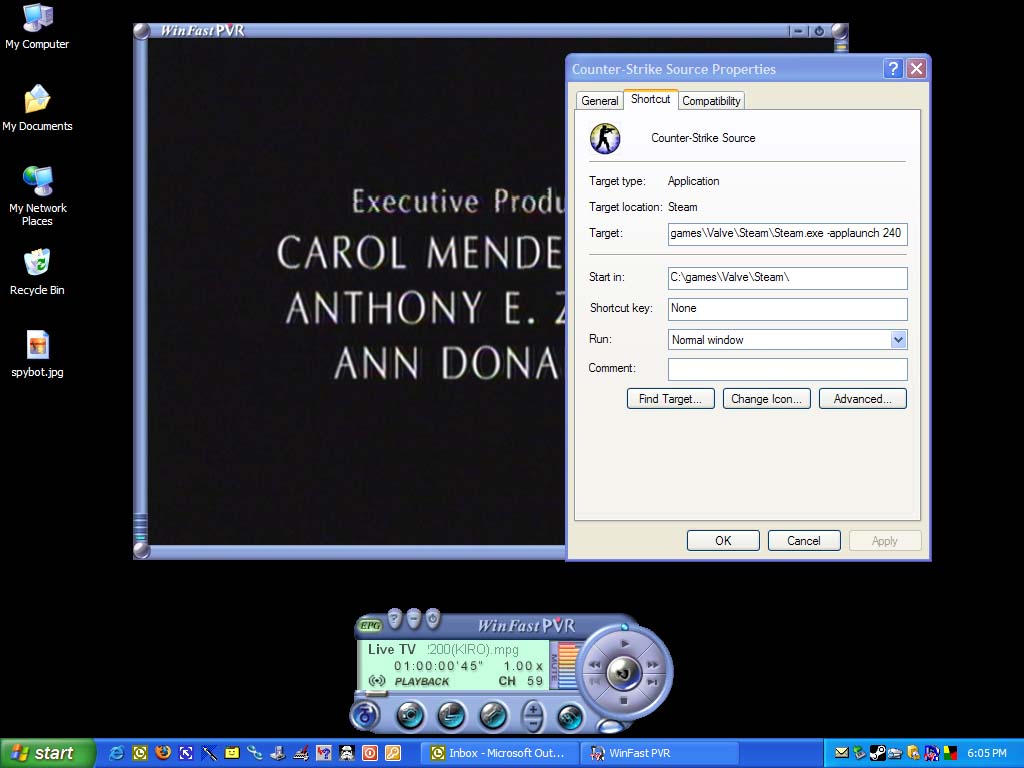Open the scheduler clock button on PVR remote
The image size is (1024, 768).
[x=451, y=716]
